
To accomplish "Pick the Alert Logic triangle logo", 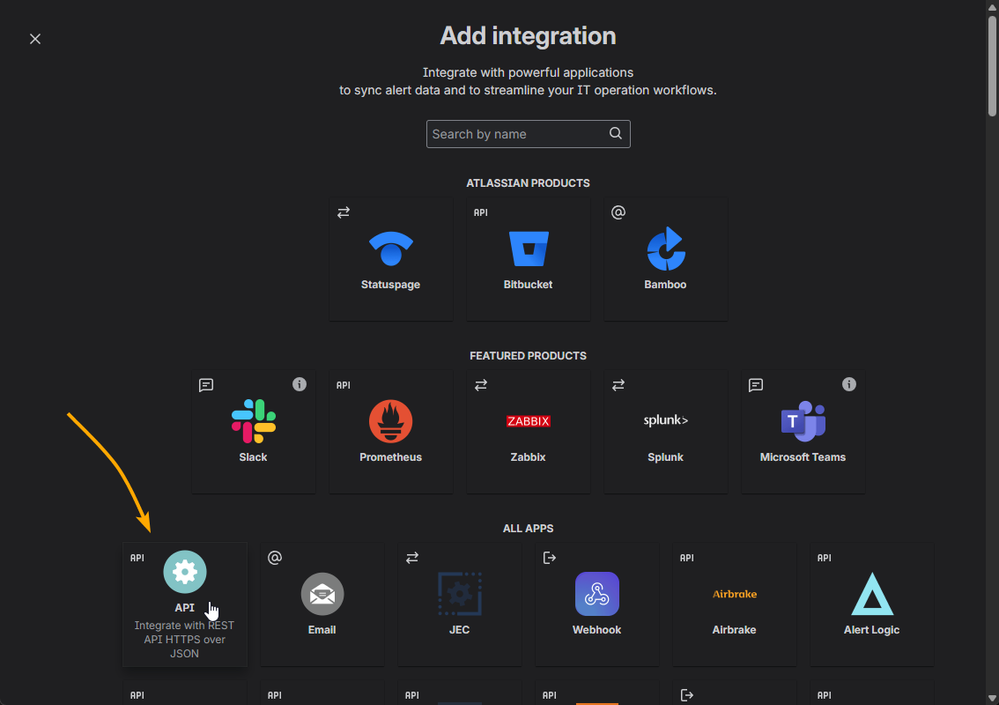I will [x=872, y=594].
